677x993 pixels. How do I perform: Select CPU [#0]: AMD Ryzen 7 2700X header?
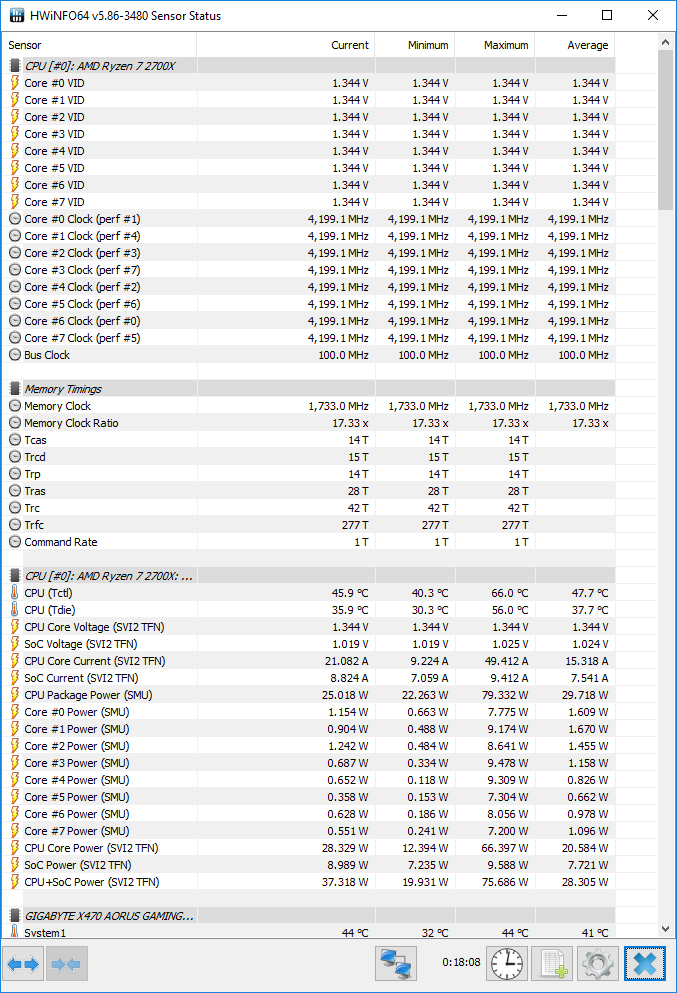point(308,66)
